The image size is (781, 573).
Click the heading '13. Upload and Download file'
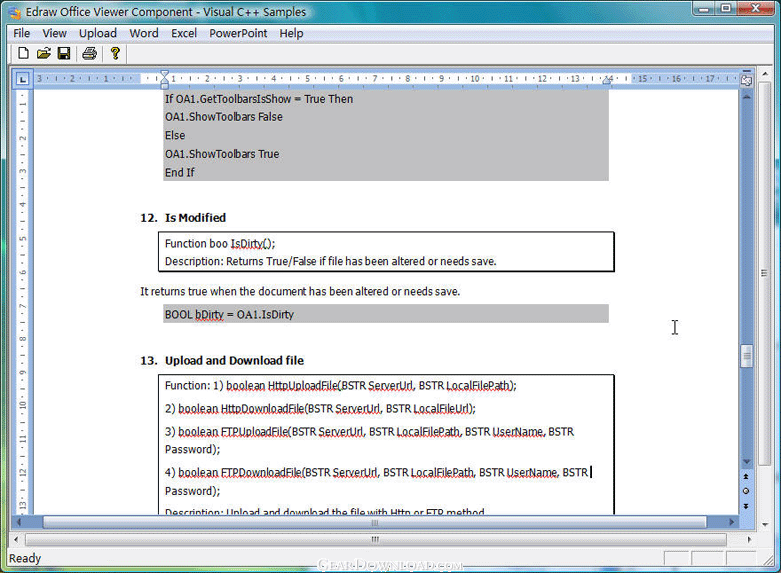222,361
